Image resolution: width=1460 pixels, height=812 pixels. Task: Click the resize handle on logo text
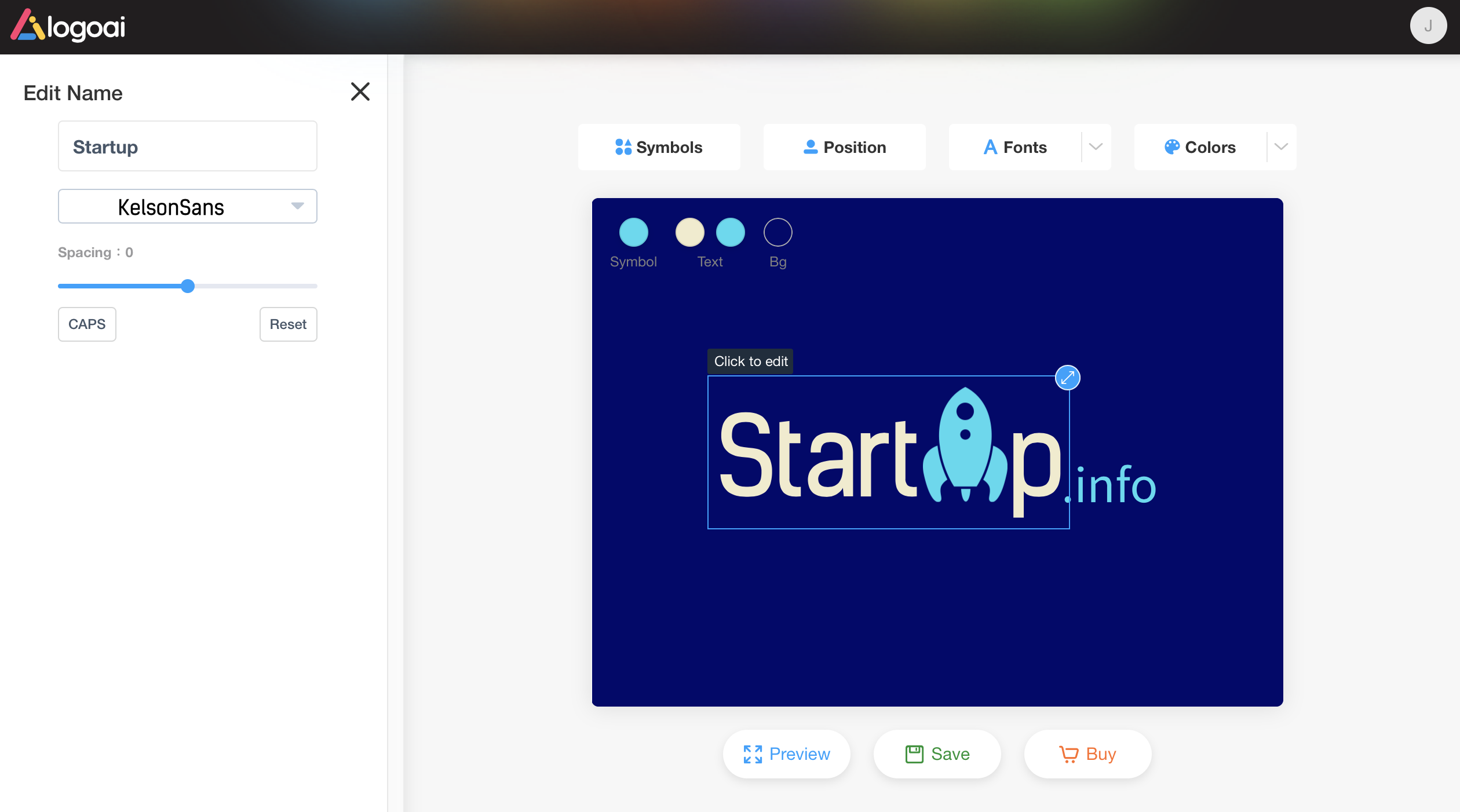point(1067,378)
